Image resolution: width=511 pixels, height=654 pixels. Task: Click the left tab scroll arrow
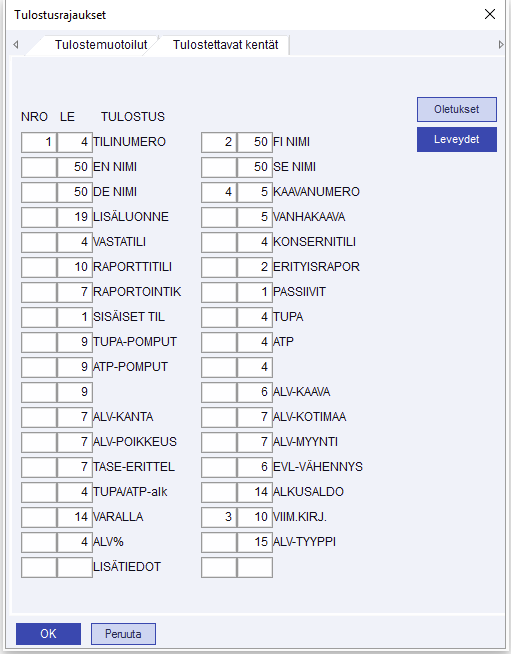(16, 44)
